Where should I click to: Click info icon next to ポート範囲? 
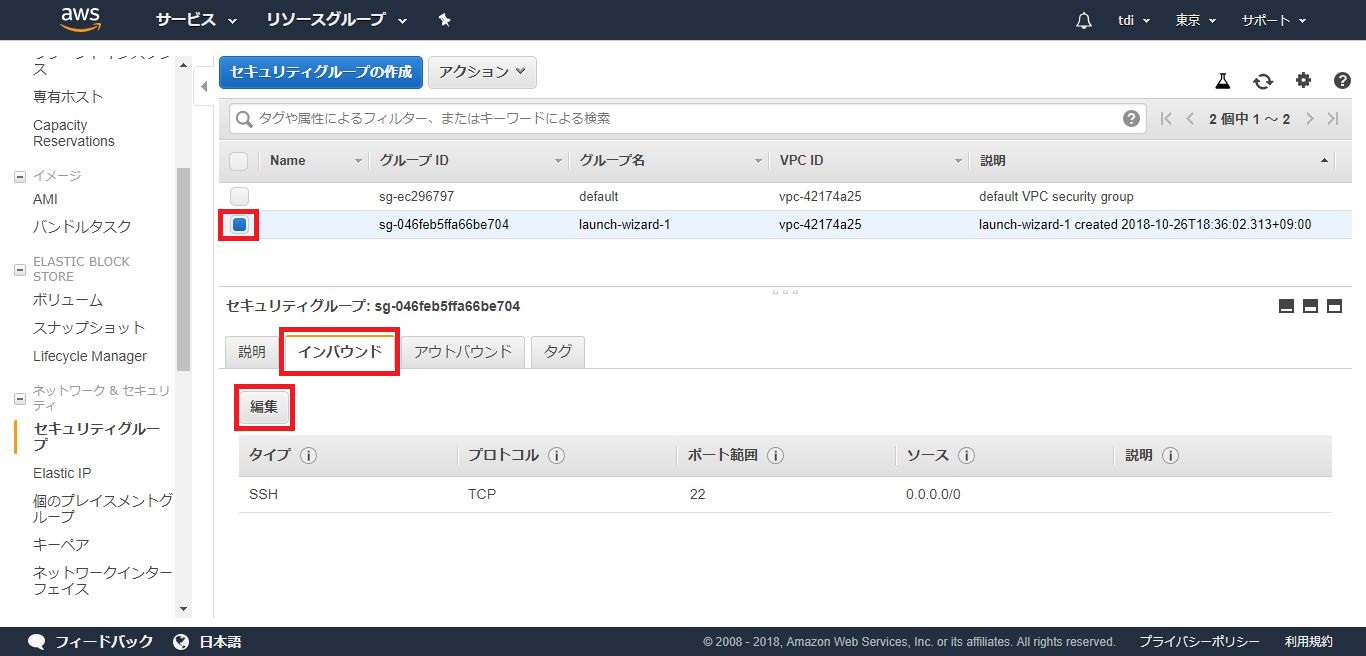point(775,456)
